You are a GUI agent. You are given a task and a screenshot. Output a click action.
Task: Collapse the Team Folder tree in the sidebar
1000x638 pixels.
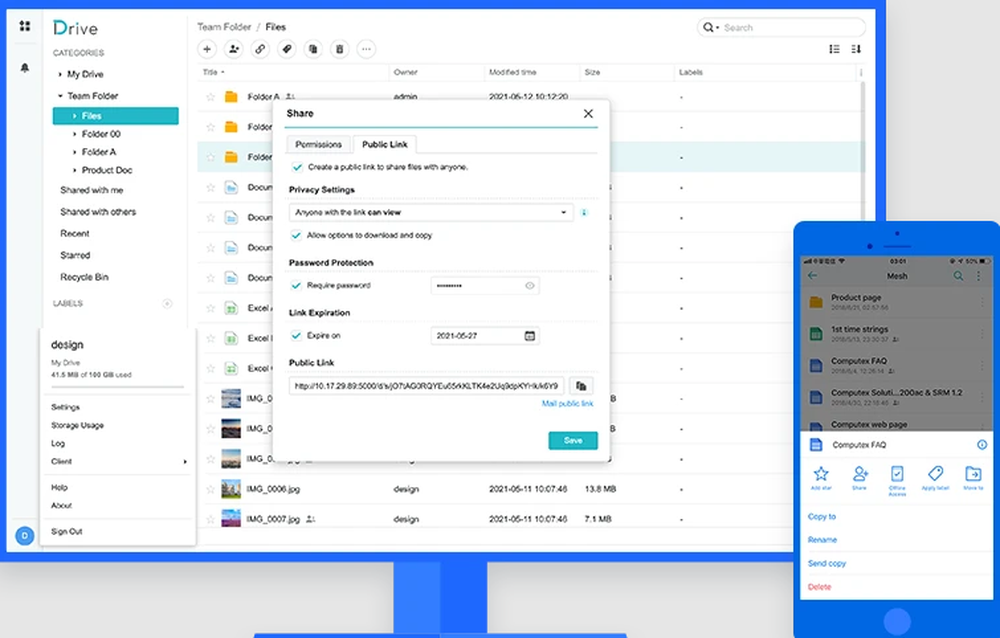click(61, 96)
